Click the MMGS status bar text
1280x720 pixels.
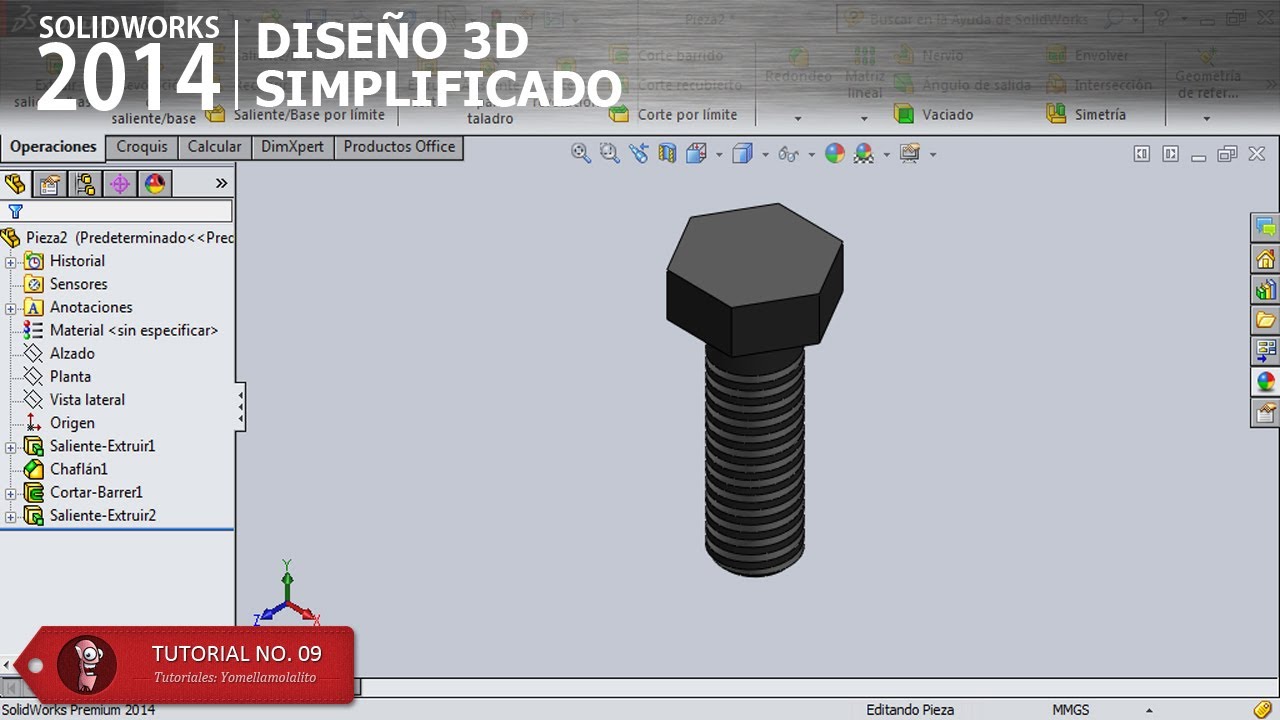(x=1071, y=710)
